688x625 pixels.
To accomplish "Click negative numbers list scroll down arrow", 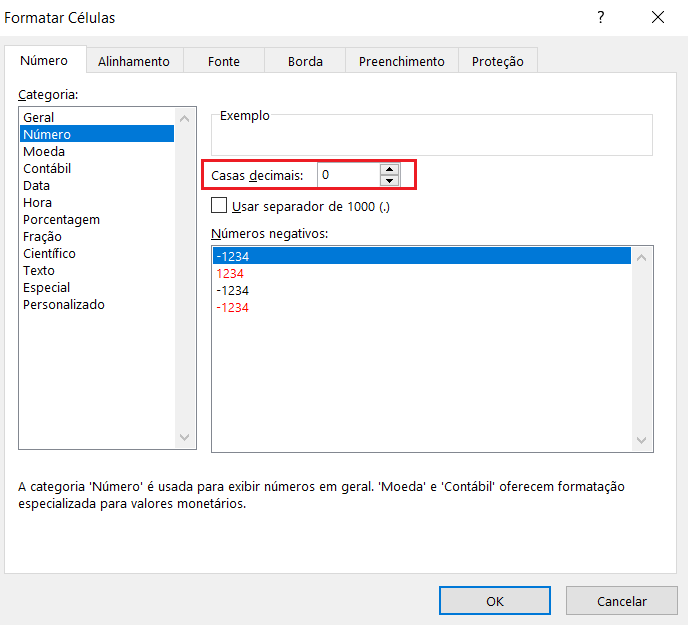I will coord(641,440).
